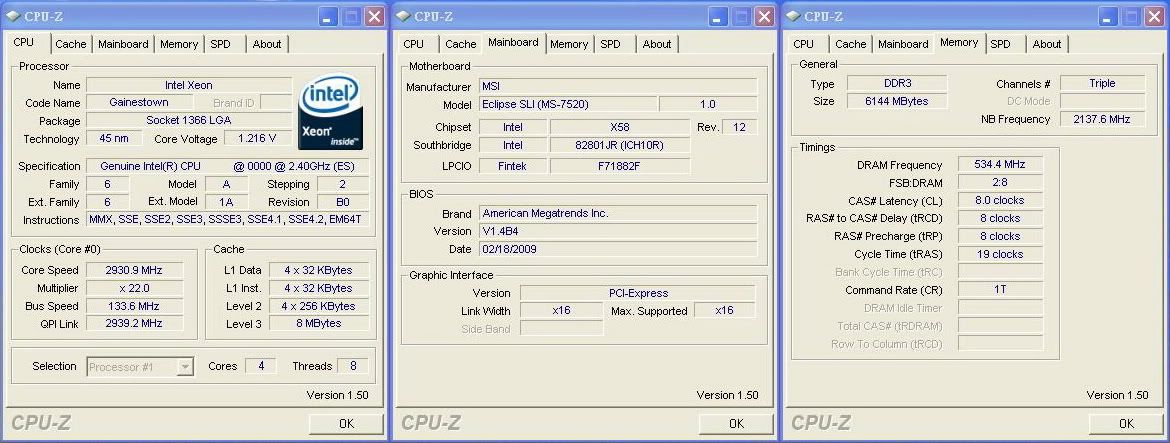Open the Mainboard tab in the left CPU window
The width and height of the screenshot is (1170, 443).
123,44
